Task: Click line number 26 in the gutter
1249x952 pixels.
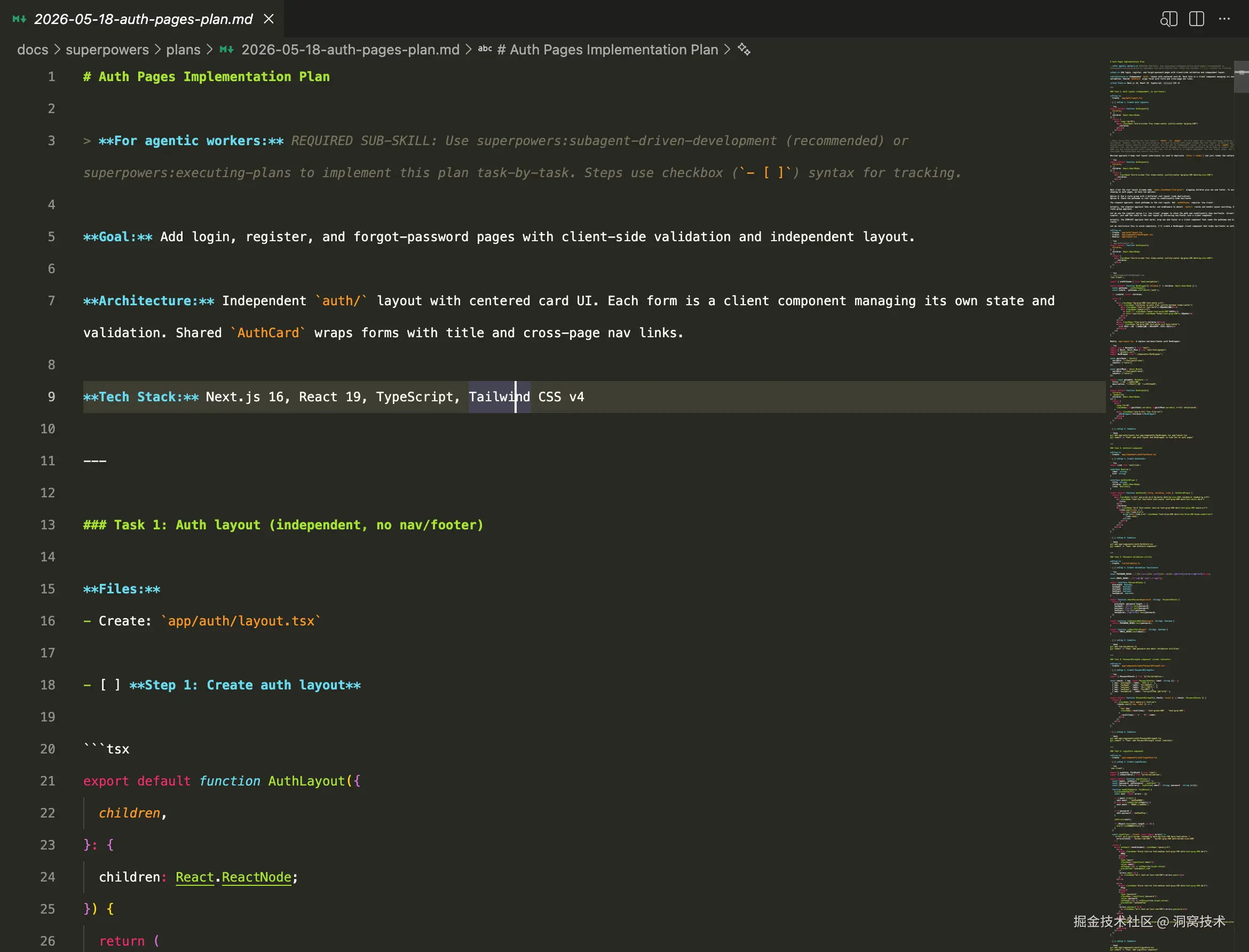Action: click(x=48, y=941)
